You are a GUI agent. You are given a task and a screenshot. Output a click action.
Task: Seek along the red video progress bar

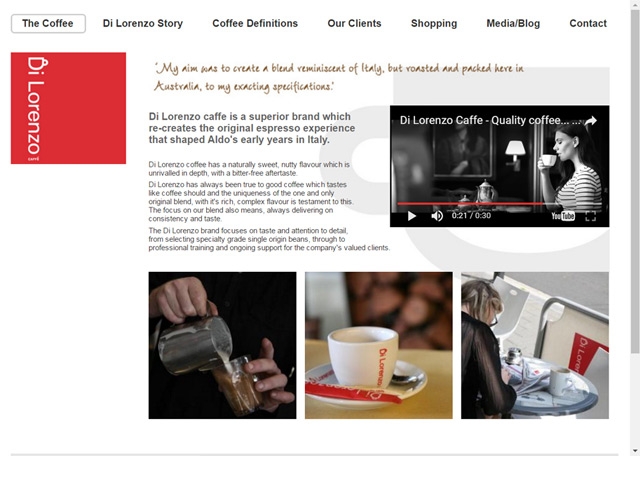click(499, 203)
